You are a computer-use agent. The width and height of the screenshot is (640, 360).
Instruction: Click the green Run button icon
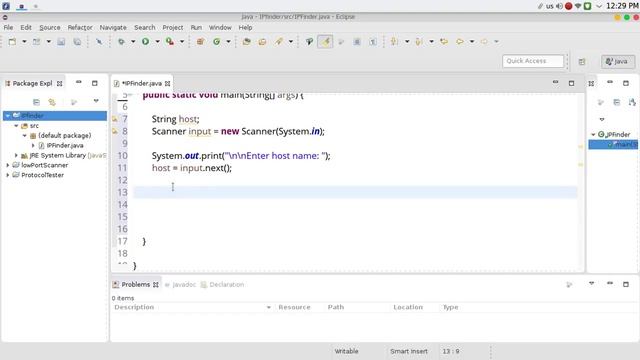[x=145, y=42]
